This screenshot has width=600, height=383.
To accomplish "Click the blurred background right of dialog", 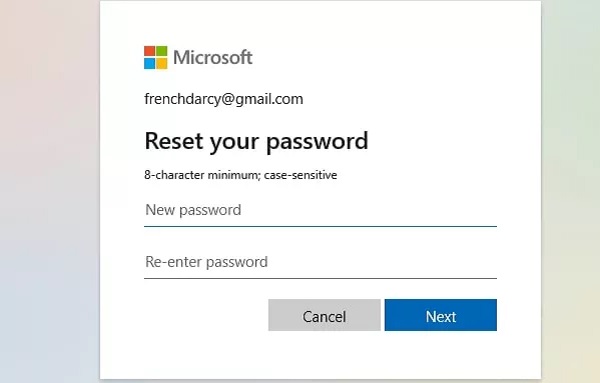I will (571, 191).
